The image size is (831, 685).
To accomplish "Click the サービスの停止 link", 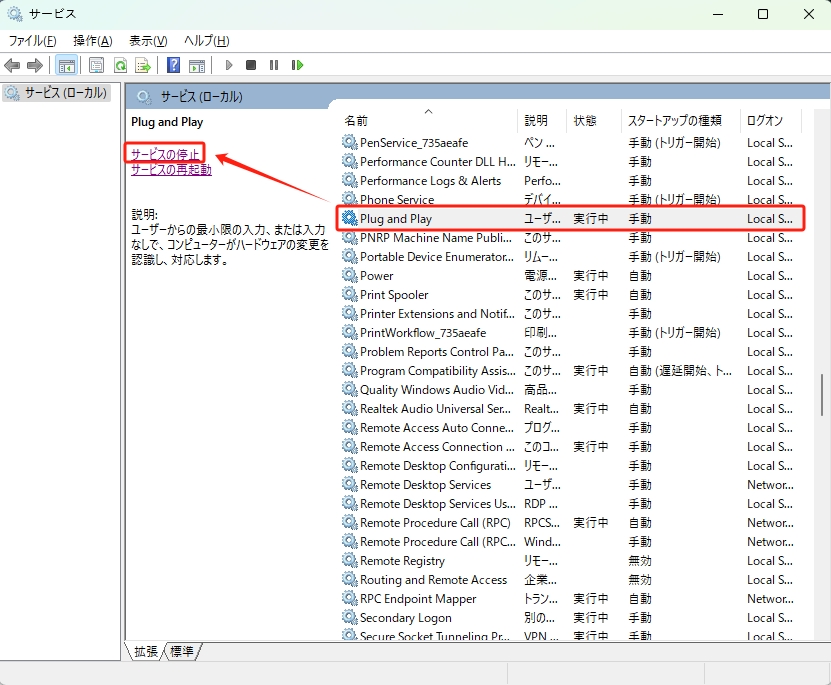I will coord(166,154).
